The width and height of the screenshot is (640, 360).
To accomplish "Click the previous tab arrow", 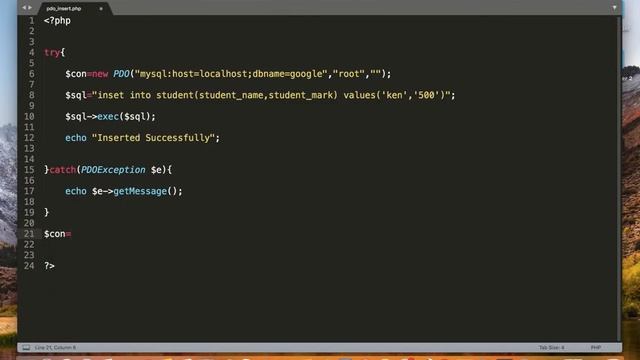I will [x=24, y=8].
